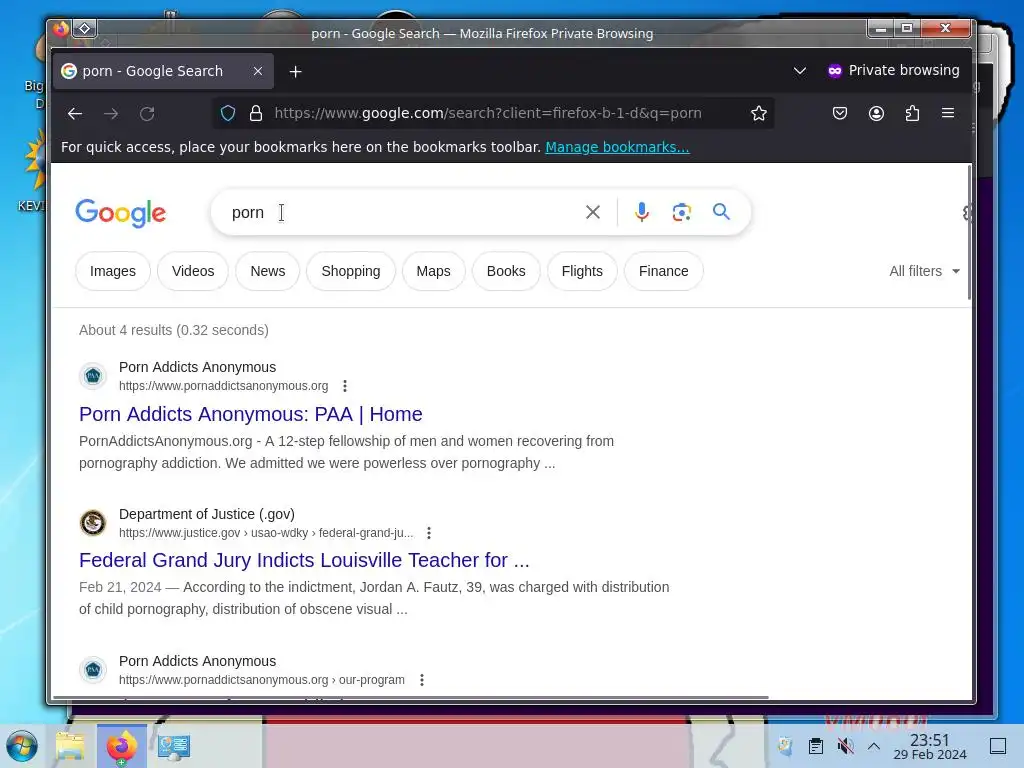Bookmark this page with the star
The image size is (1024, 768).
758,114
